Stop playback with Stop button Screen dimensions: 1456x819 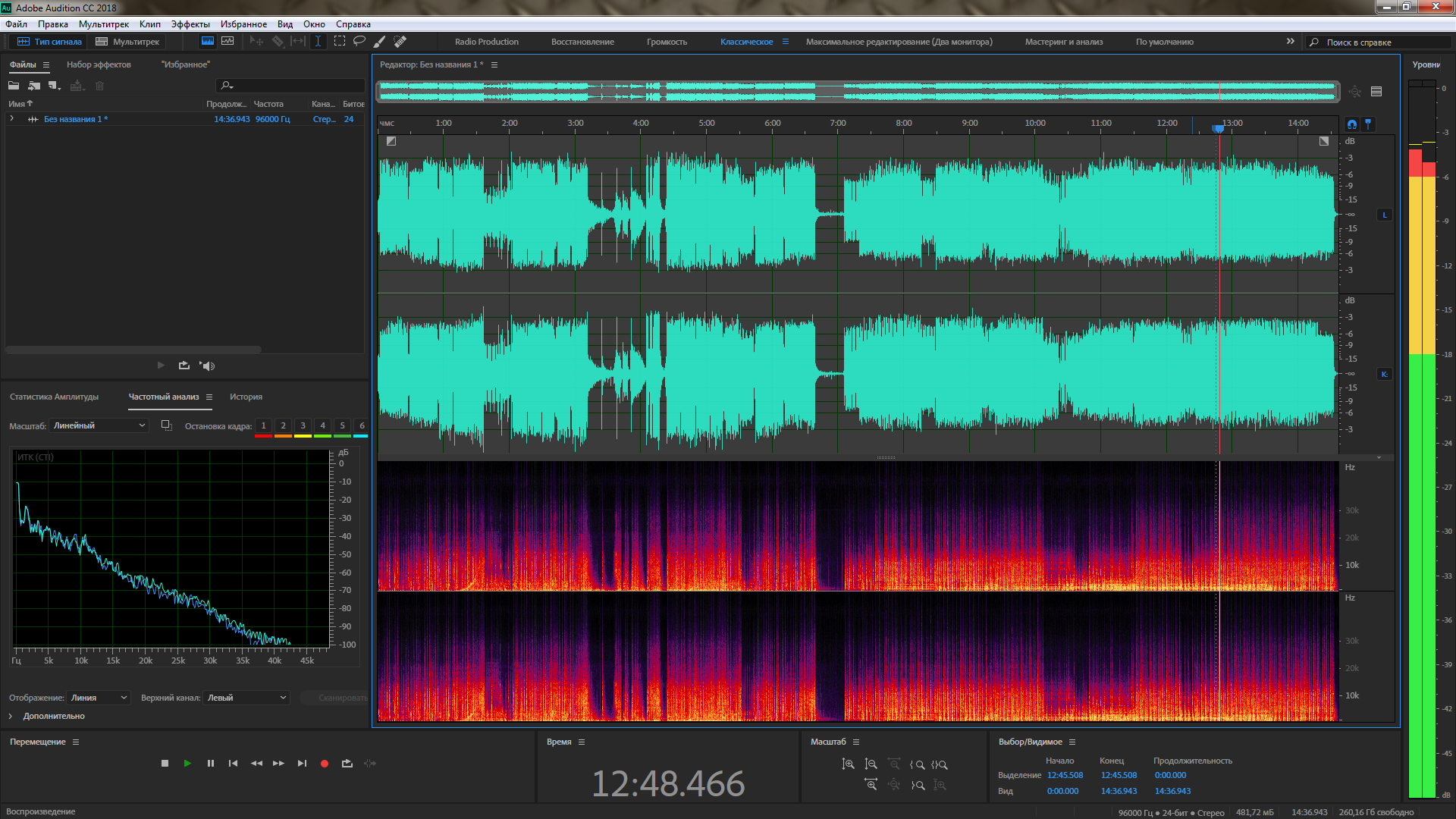coord(165,764)
